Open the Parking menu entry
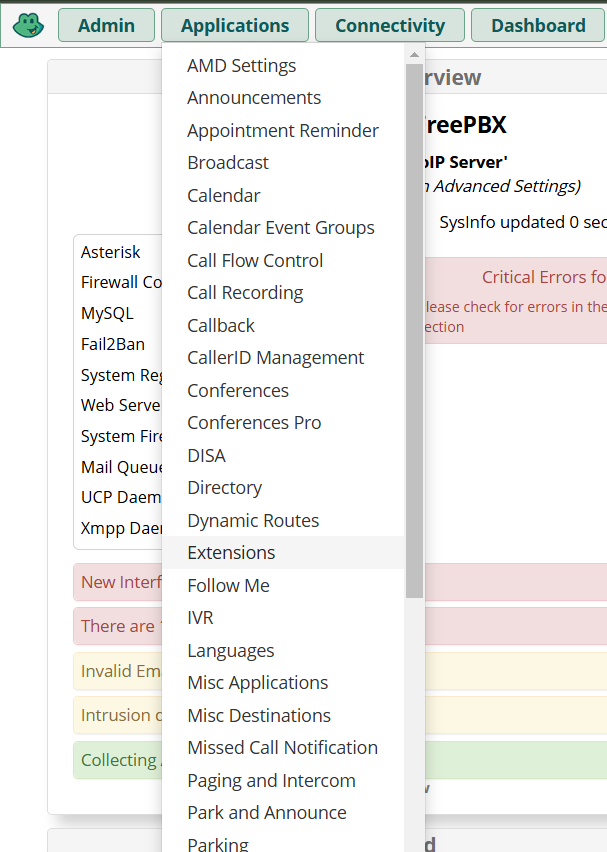This screenshot has height=852, width=607. 283,841
